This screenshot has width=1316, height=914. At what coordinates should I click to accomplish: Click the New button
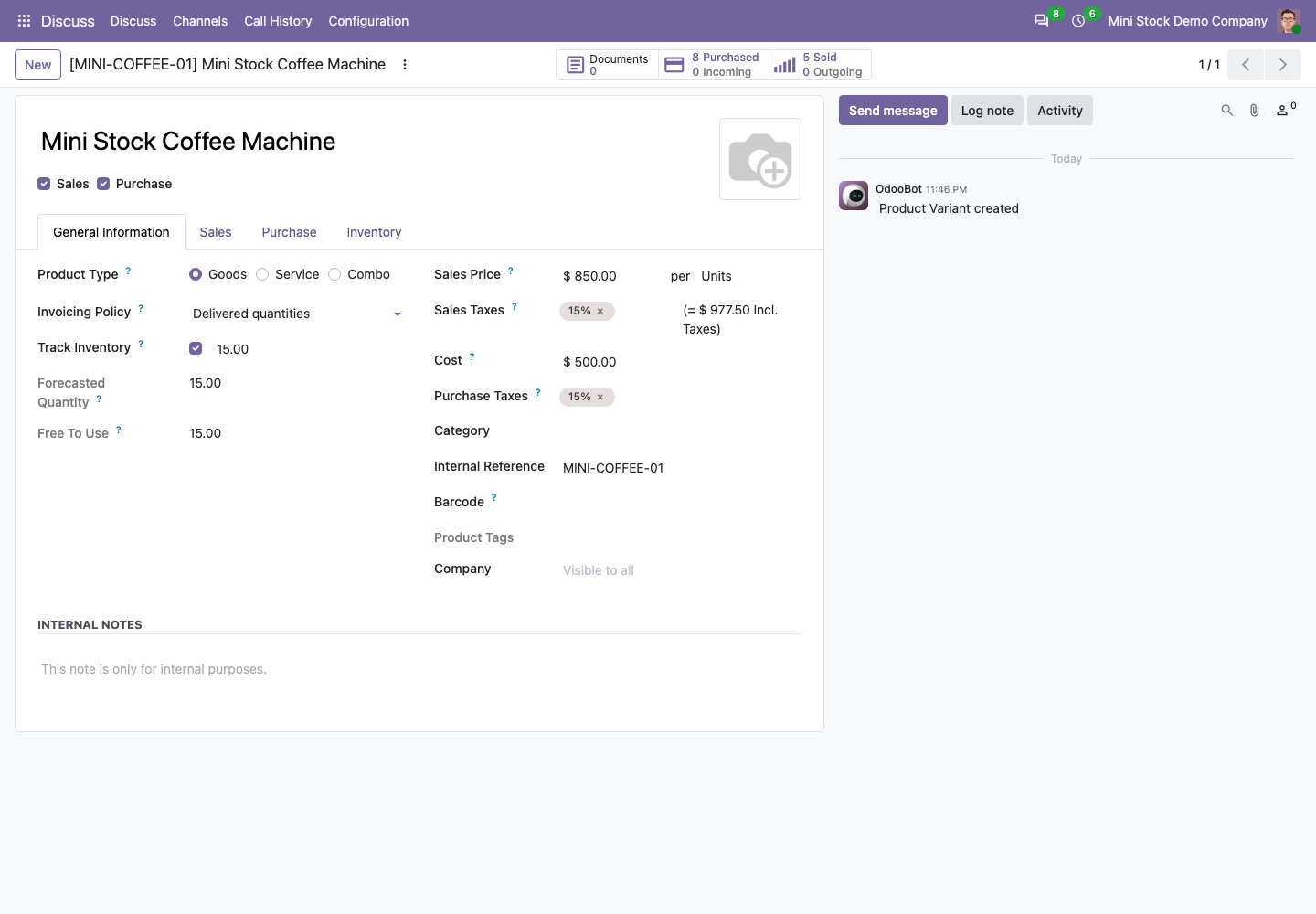(x=38, y=65)
